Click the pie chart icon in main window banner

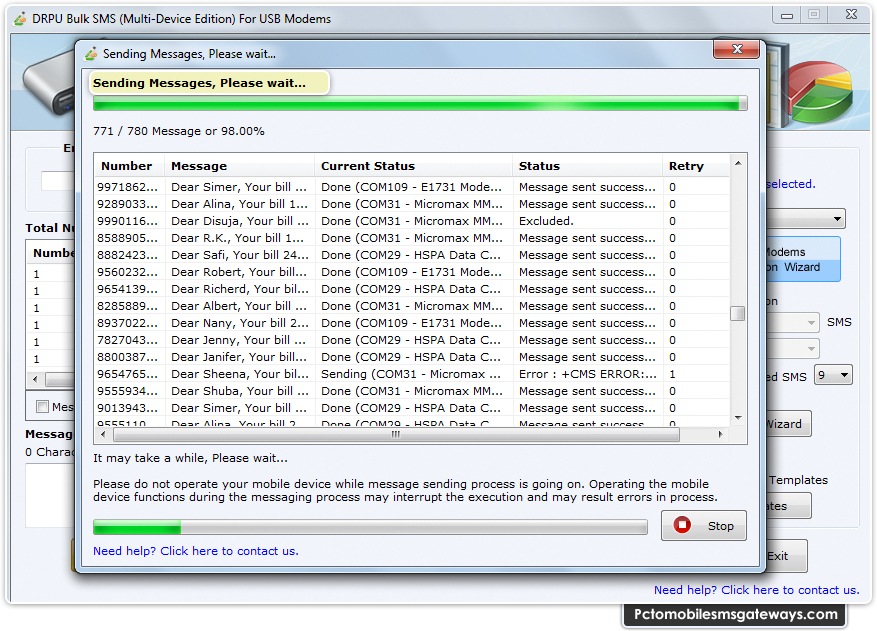[821, 91]
